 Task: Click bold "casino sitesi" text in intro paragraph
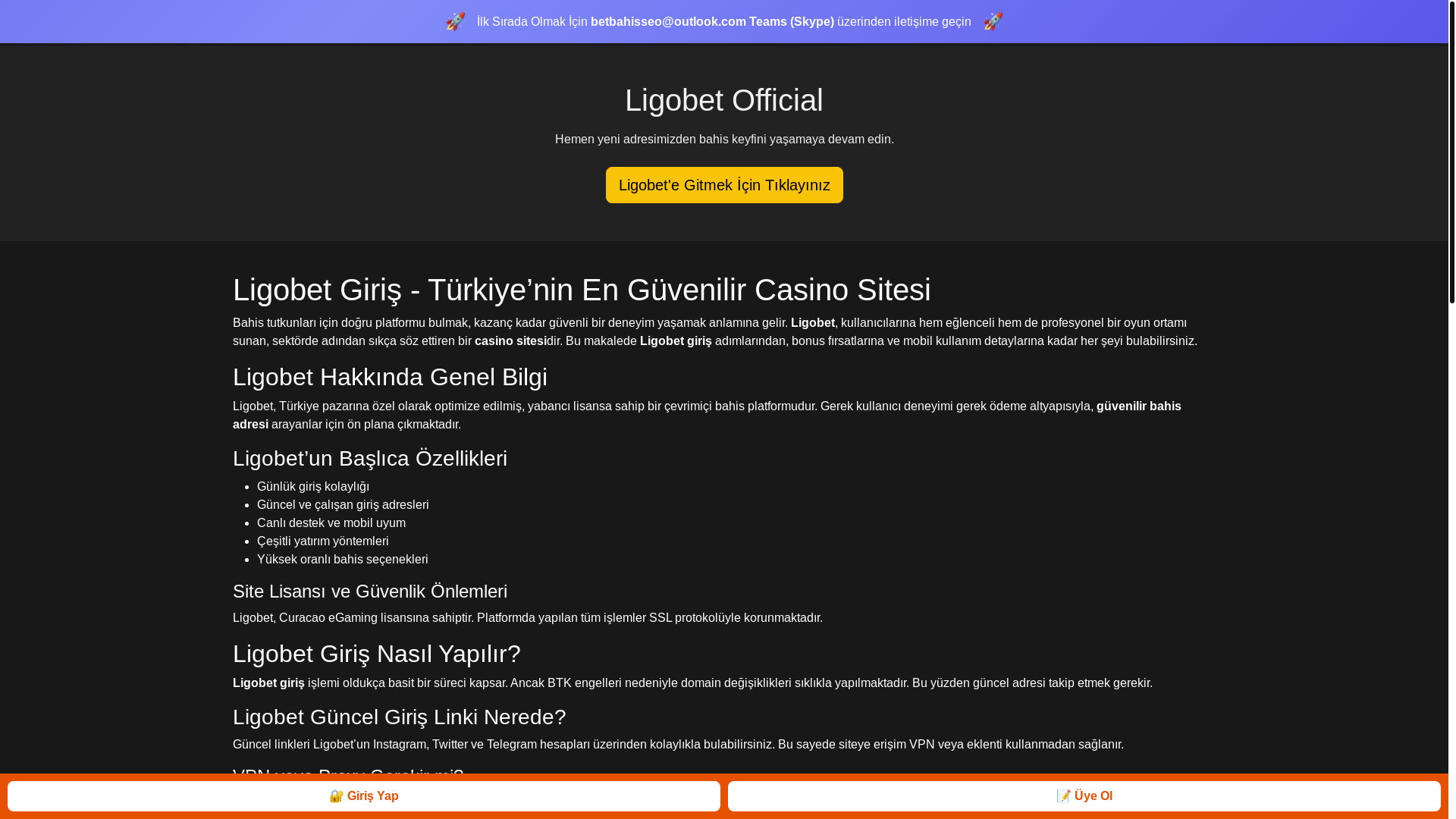[x=510, y=340]
